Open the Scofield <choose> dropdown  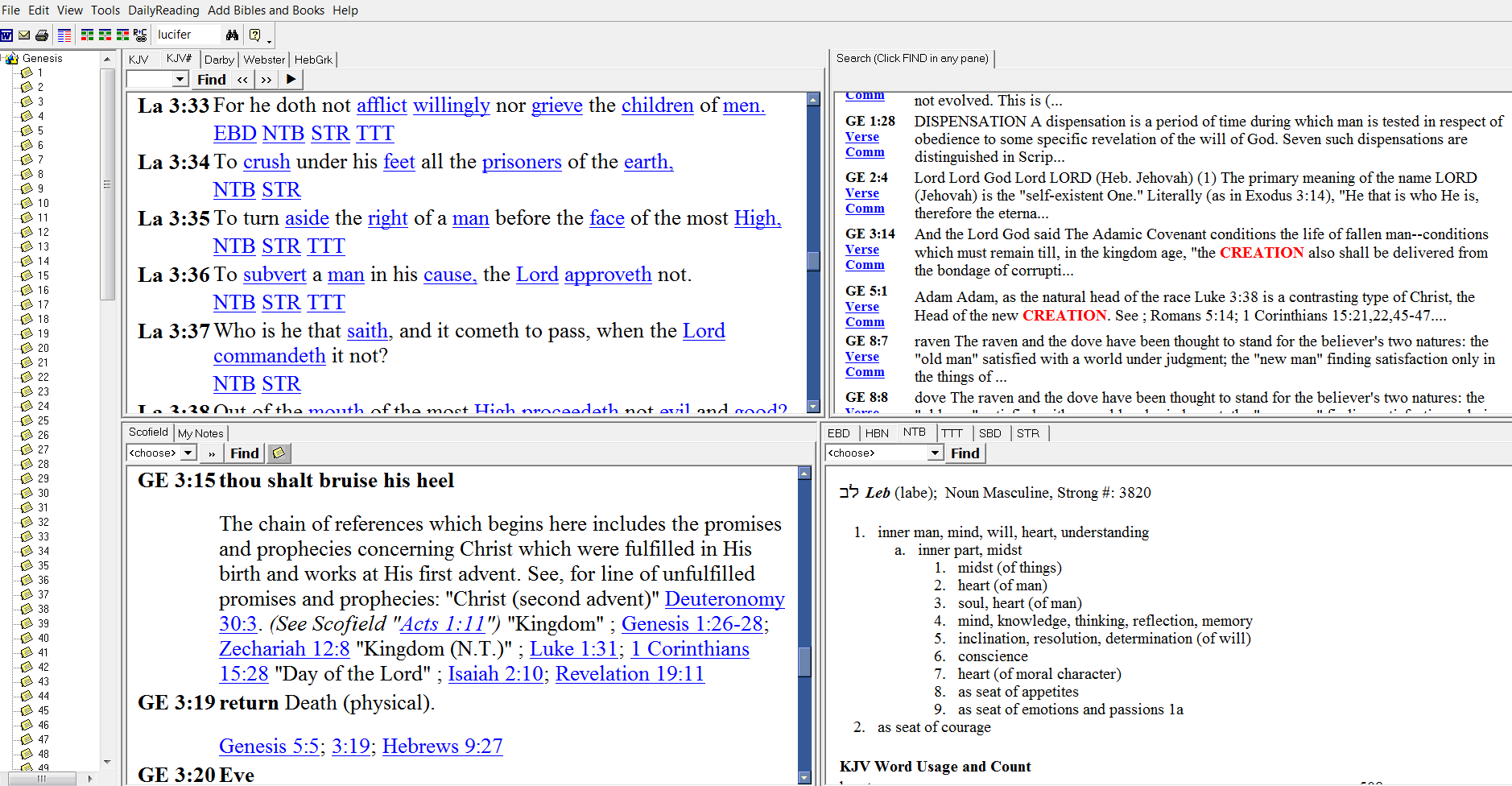point(188,453)
